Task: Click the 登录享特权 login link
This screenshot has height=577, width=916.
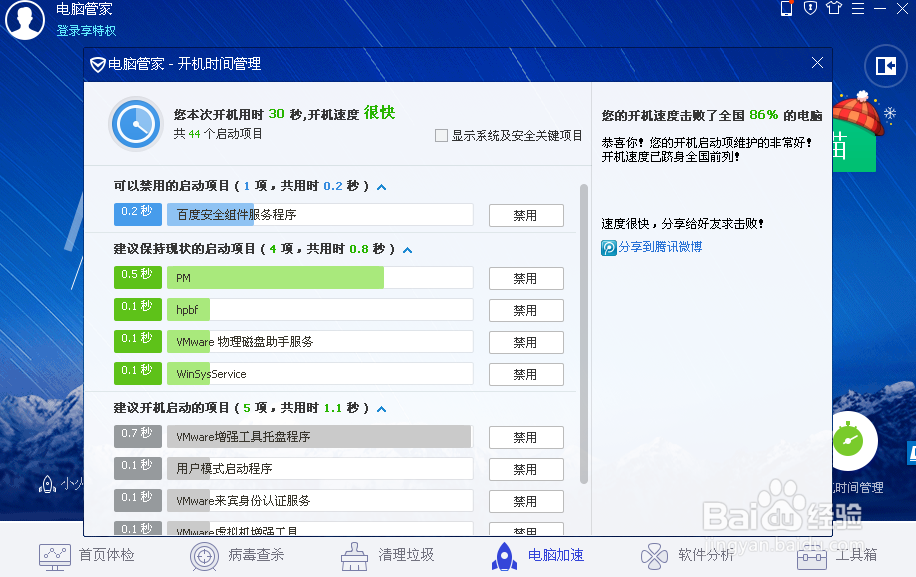Action: pyautogui.click(x=86, y=31)
